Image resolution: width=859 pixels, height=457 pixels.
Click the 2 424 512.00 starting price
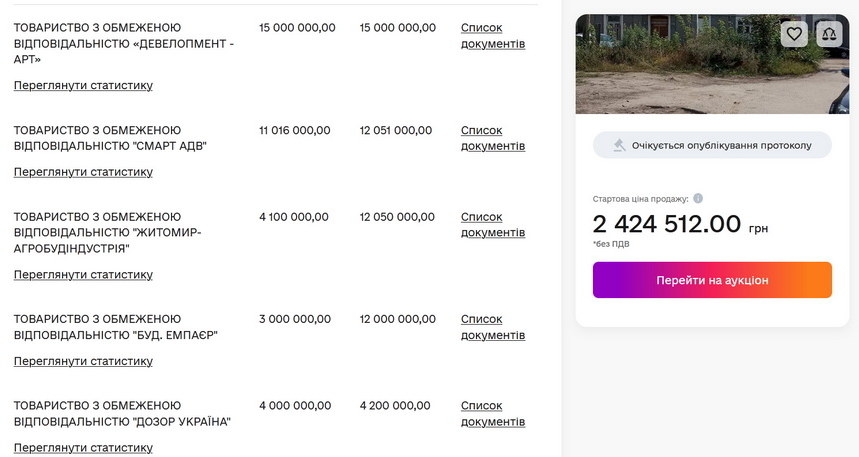(666, 224)
